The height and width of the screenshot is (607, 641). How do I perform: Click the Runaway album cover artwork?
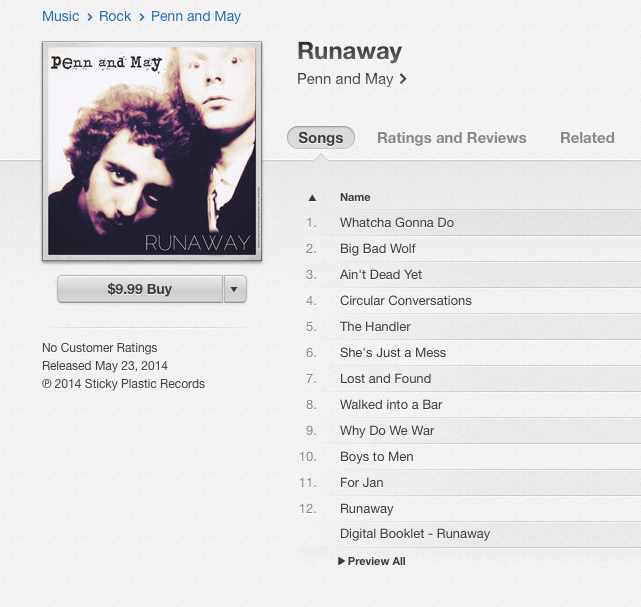pos(152,151)
